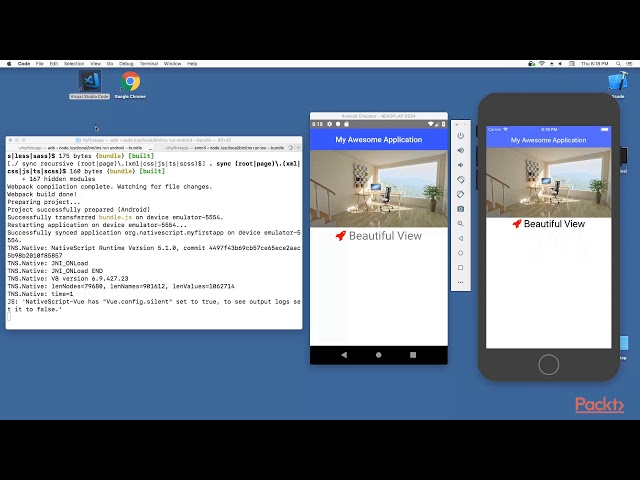This screenshot has height=480, width=640.
Task: Tap the room photo in Android emulator
Action: (379, 189)
